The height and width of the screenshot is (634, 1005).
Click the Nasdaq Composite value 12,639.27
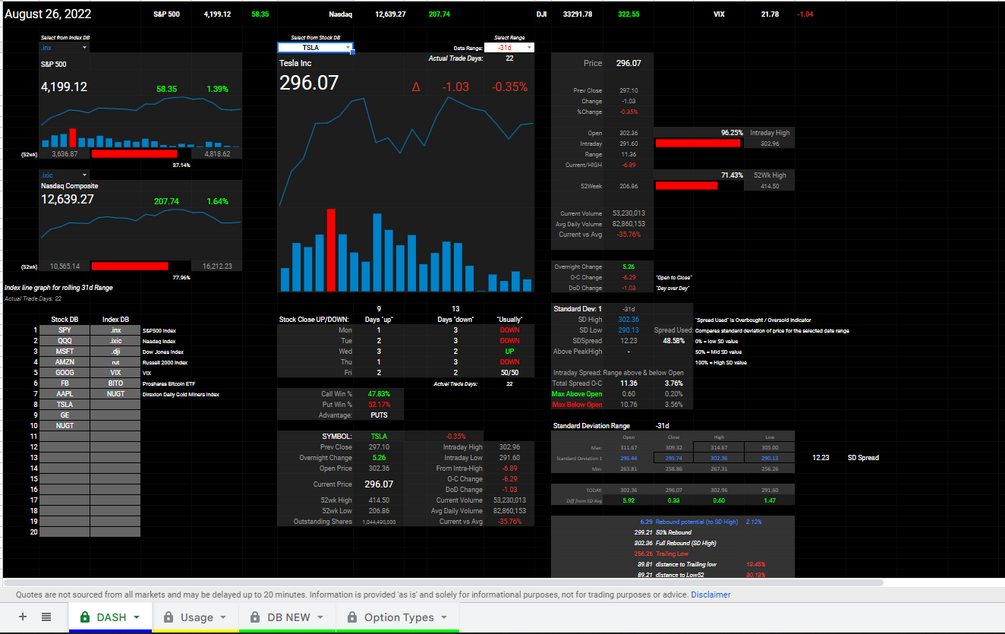[67, 199]
